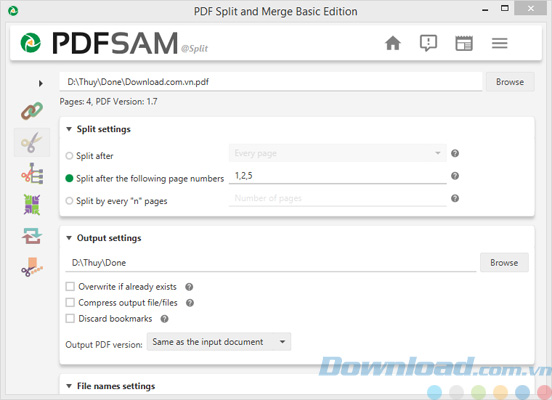Click the page numbers field with 1,2,5
This screenshot has height=400, width=552.
point(338,176)
